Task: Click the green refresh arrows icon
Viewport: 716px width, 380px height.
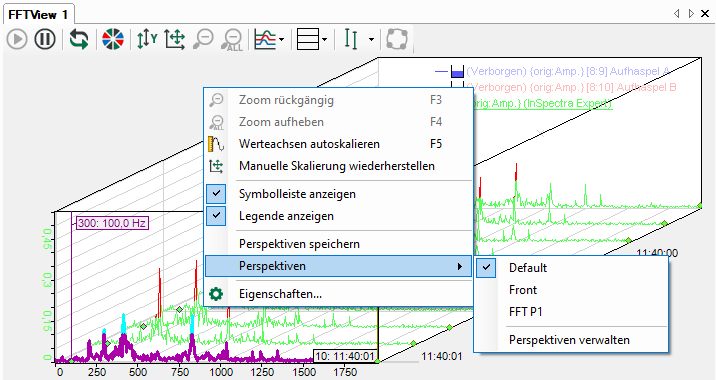Action: (79, 39)
